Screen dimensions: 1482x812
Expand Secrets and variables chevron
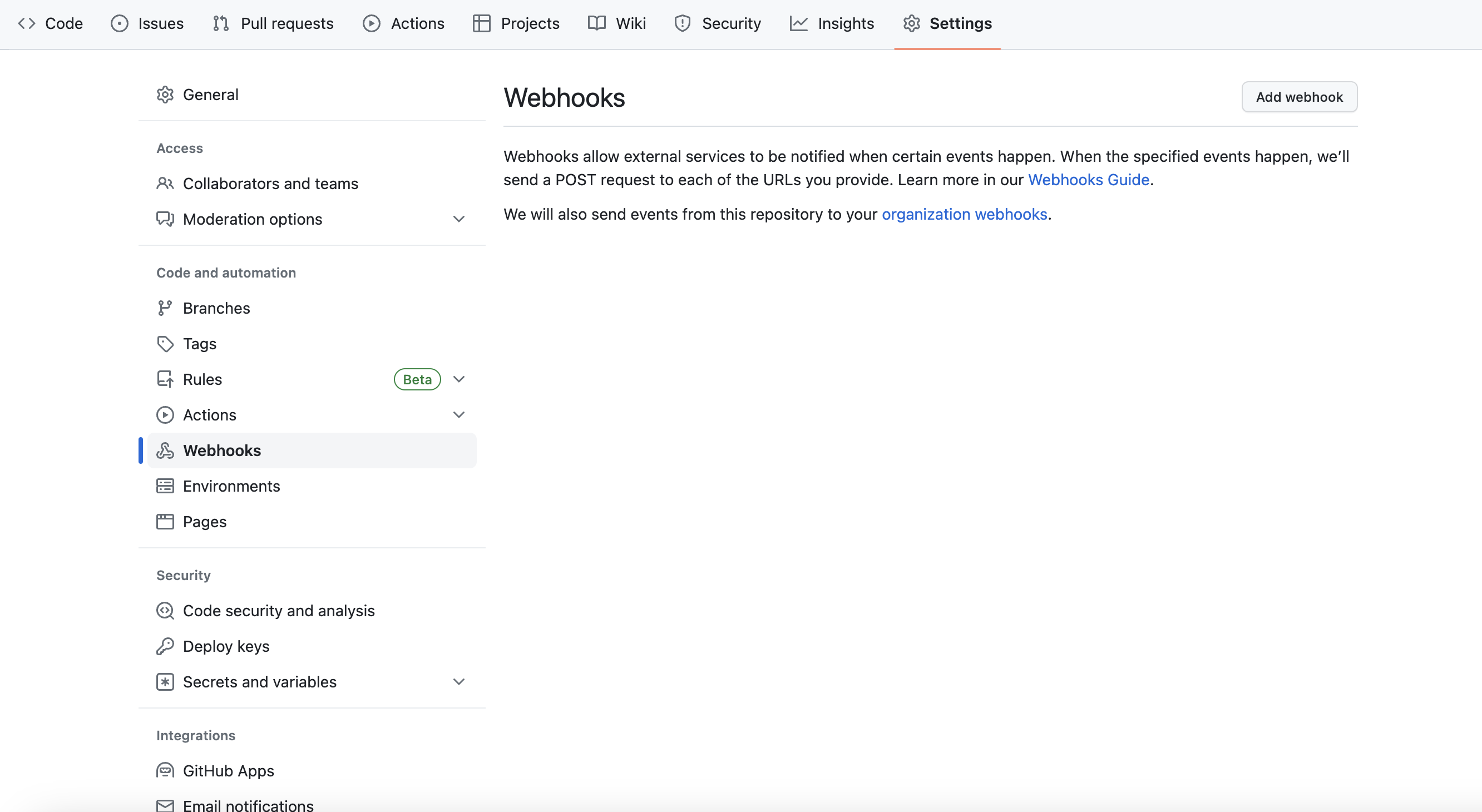458,682
